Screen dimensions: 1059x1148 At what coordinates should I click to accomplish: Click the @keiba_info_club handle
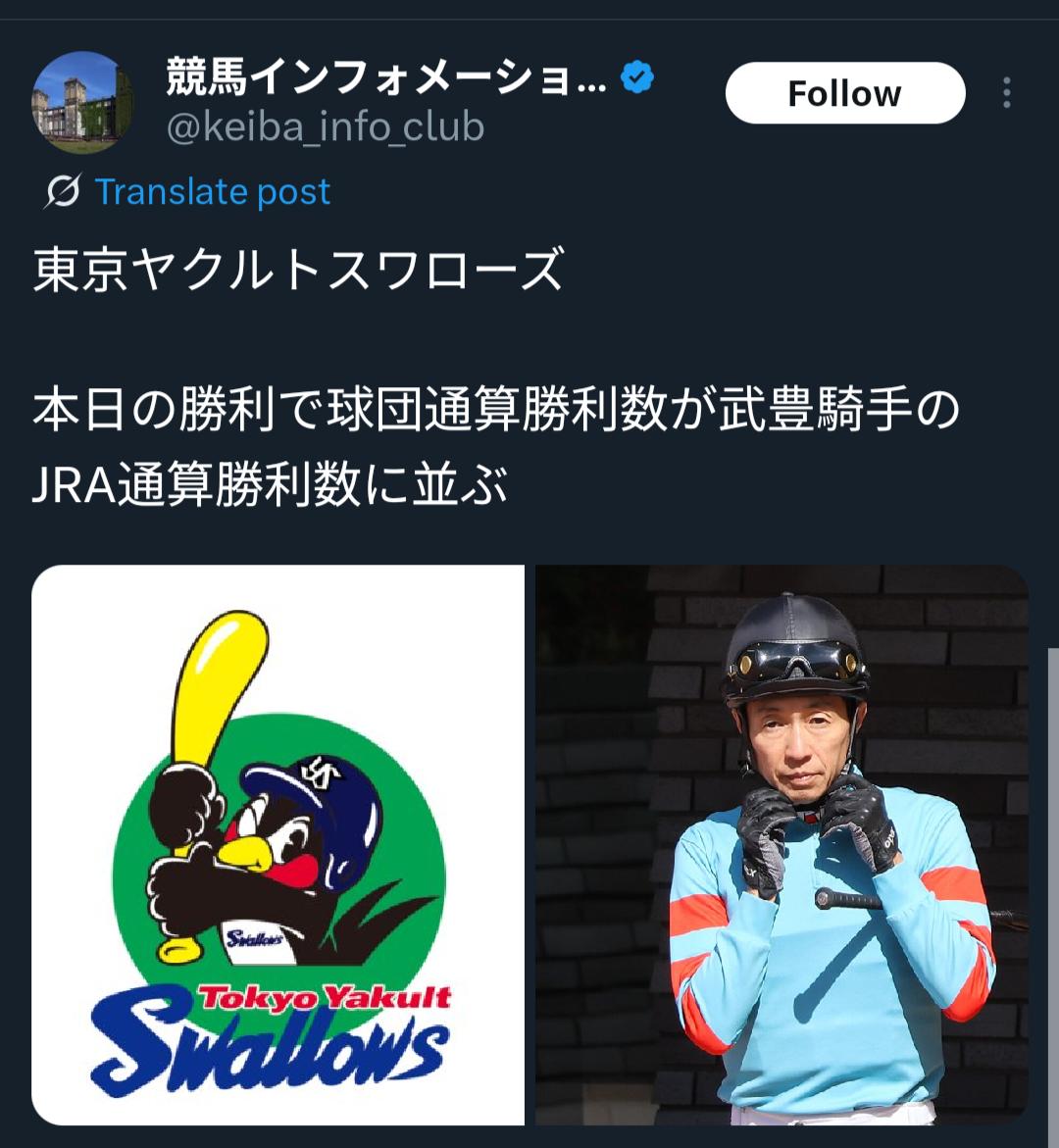(326, 126)
